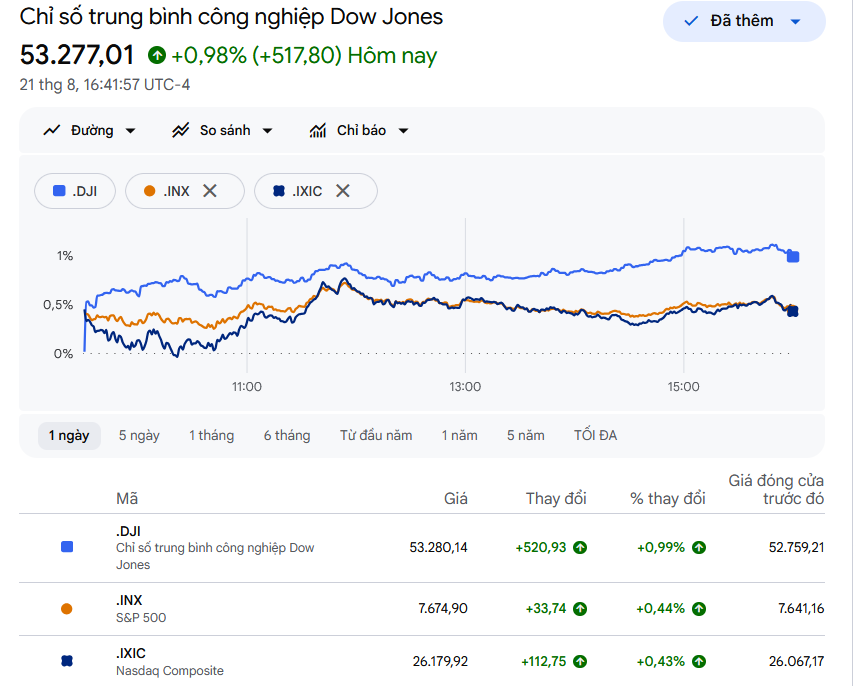Click the .DJI chip above the chart

coord(75,191)
